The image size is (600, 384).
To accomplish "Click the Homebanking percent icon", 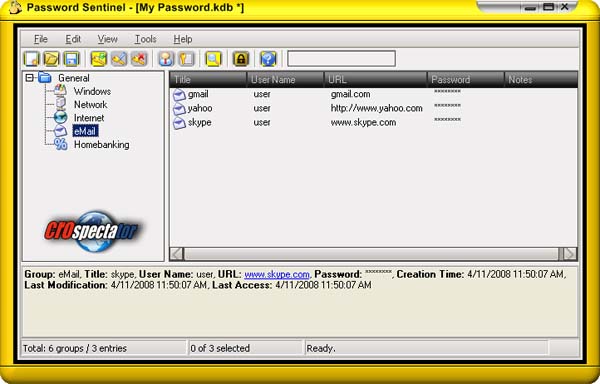I will click(60, 144).
